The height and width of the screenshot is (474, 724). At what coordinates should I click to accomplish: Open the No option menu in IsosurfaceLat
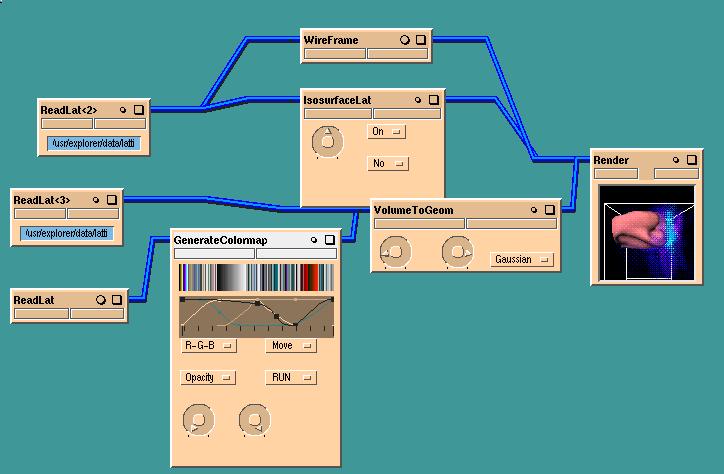pyautogui.click(x=387, y=163)
